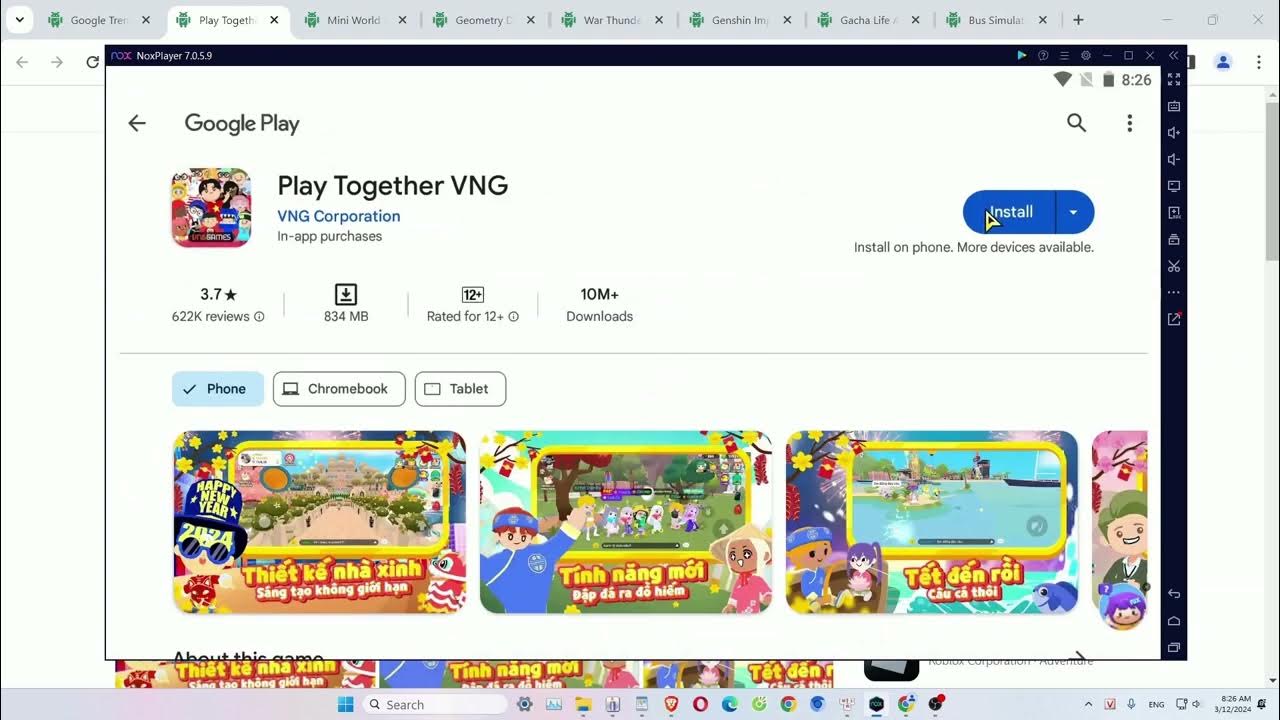Image resolution: width=1280 pixels, height=720 pixels.
Task: Click Android back button in Nox sidebar
Action: point(1174,594)
